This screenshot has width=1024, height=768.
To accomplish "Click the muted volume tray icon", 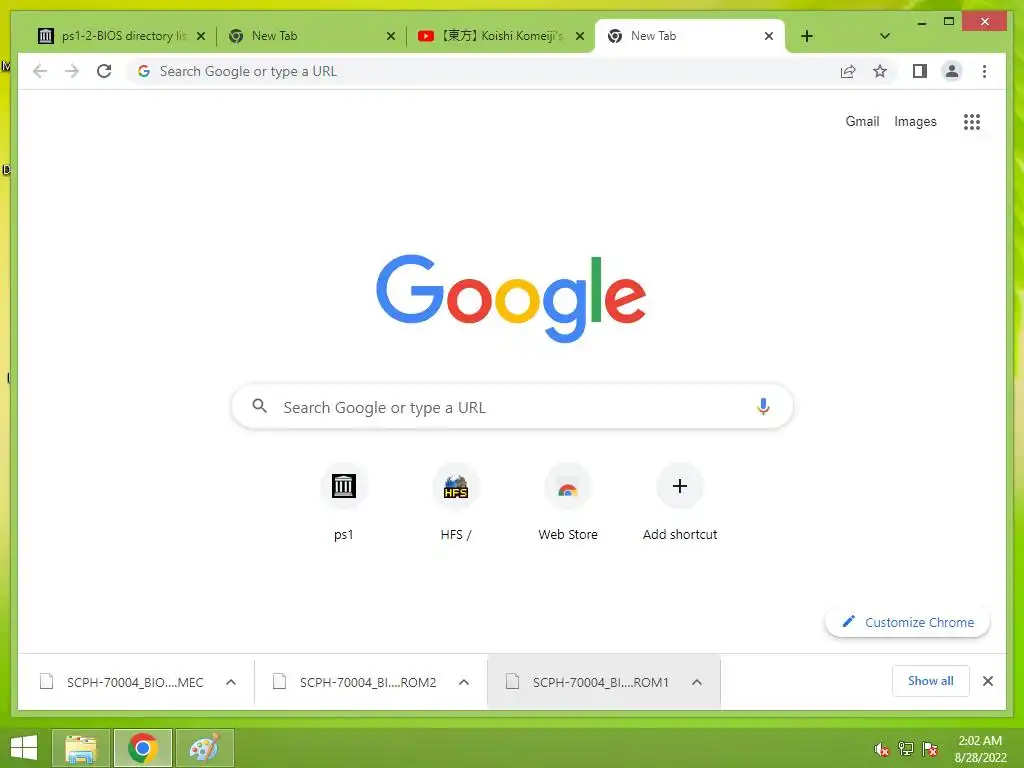I will [x=881, y=749].
